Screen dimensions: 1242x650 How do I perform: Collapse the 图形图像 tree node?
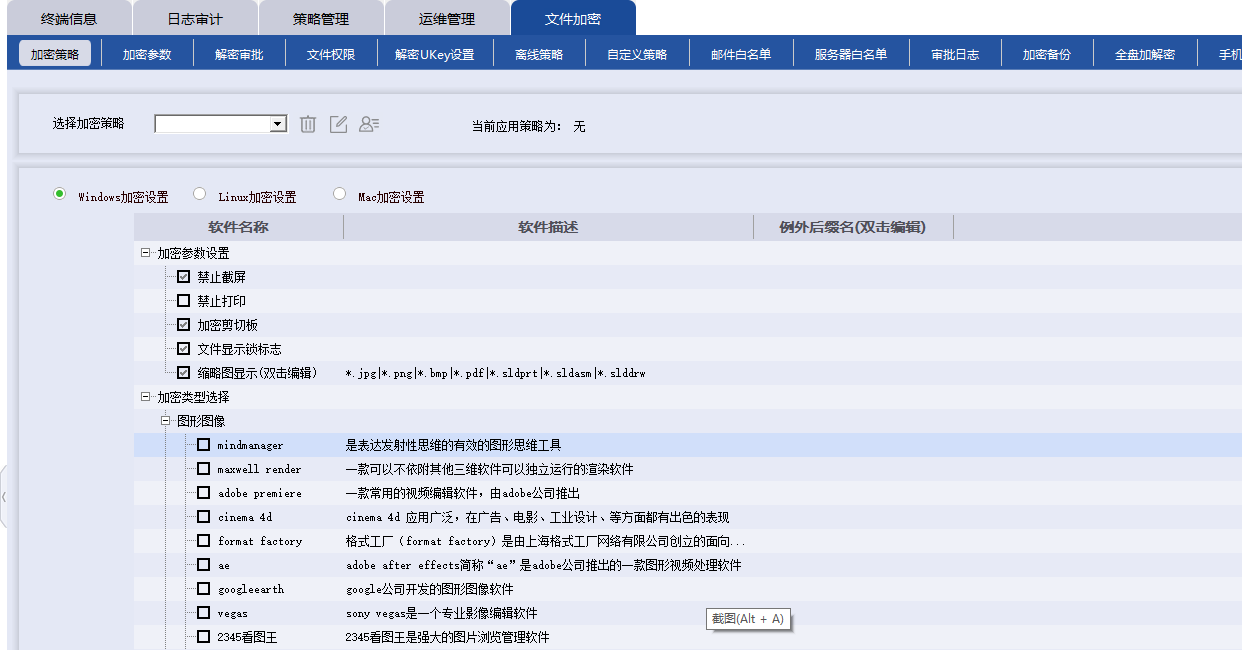click(x=166, y=421)
